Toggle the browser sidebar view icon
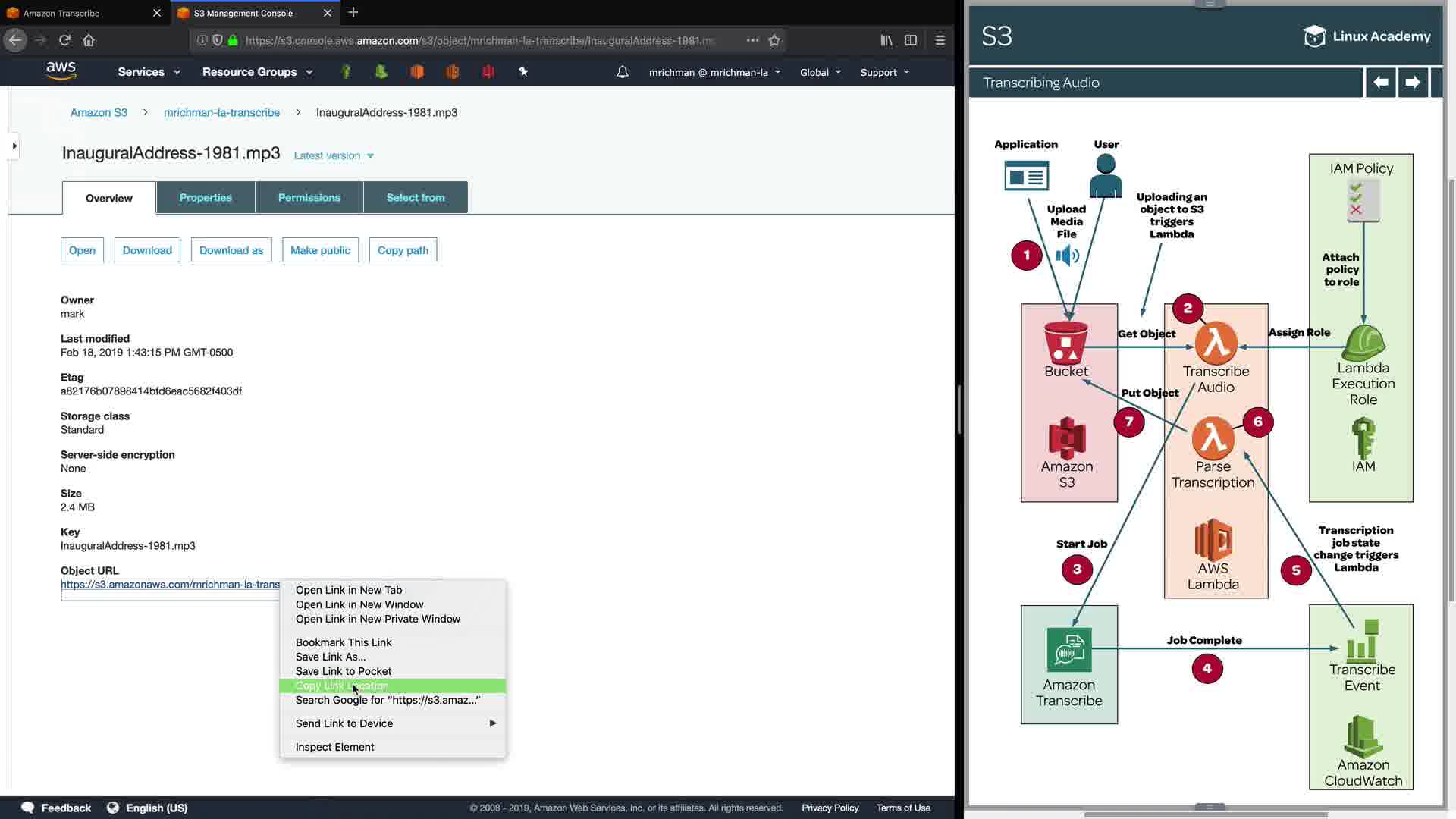The image size is (1456, 819). 911,40
